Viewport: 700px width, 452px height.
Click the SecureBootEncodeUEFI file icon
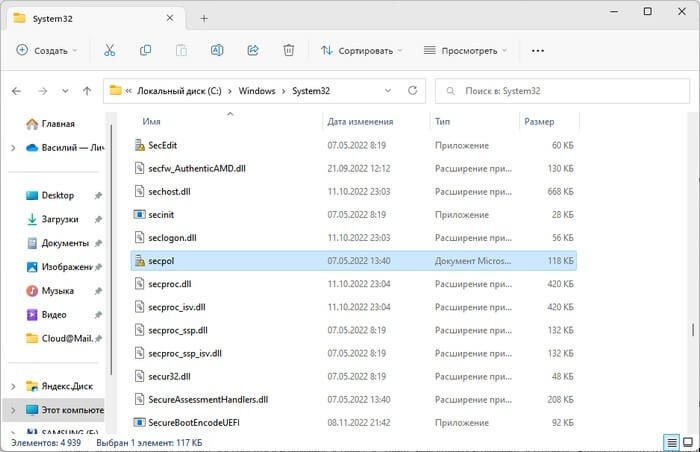tap(140, 422)
